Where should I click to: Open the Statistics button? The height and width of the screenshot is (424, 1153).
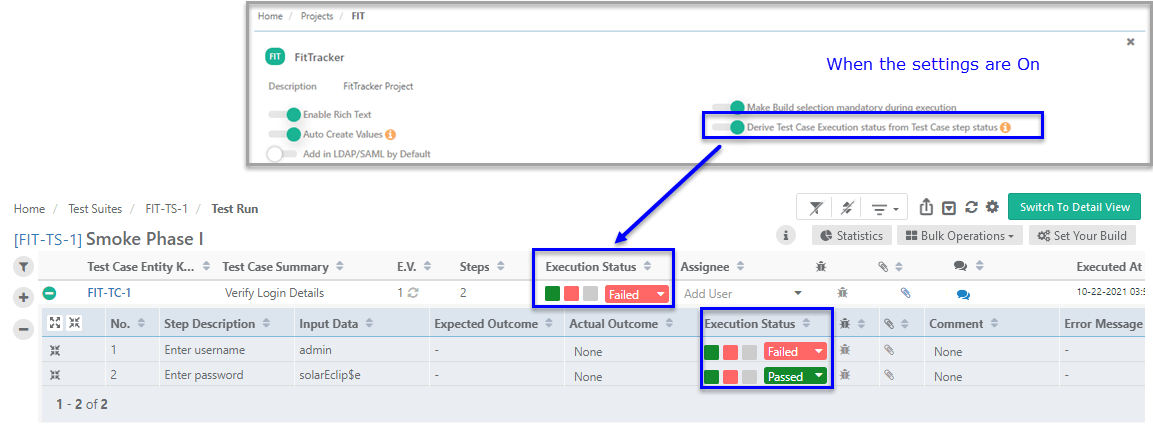852,235
